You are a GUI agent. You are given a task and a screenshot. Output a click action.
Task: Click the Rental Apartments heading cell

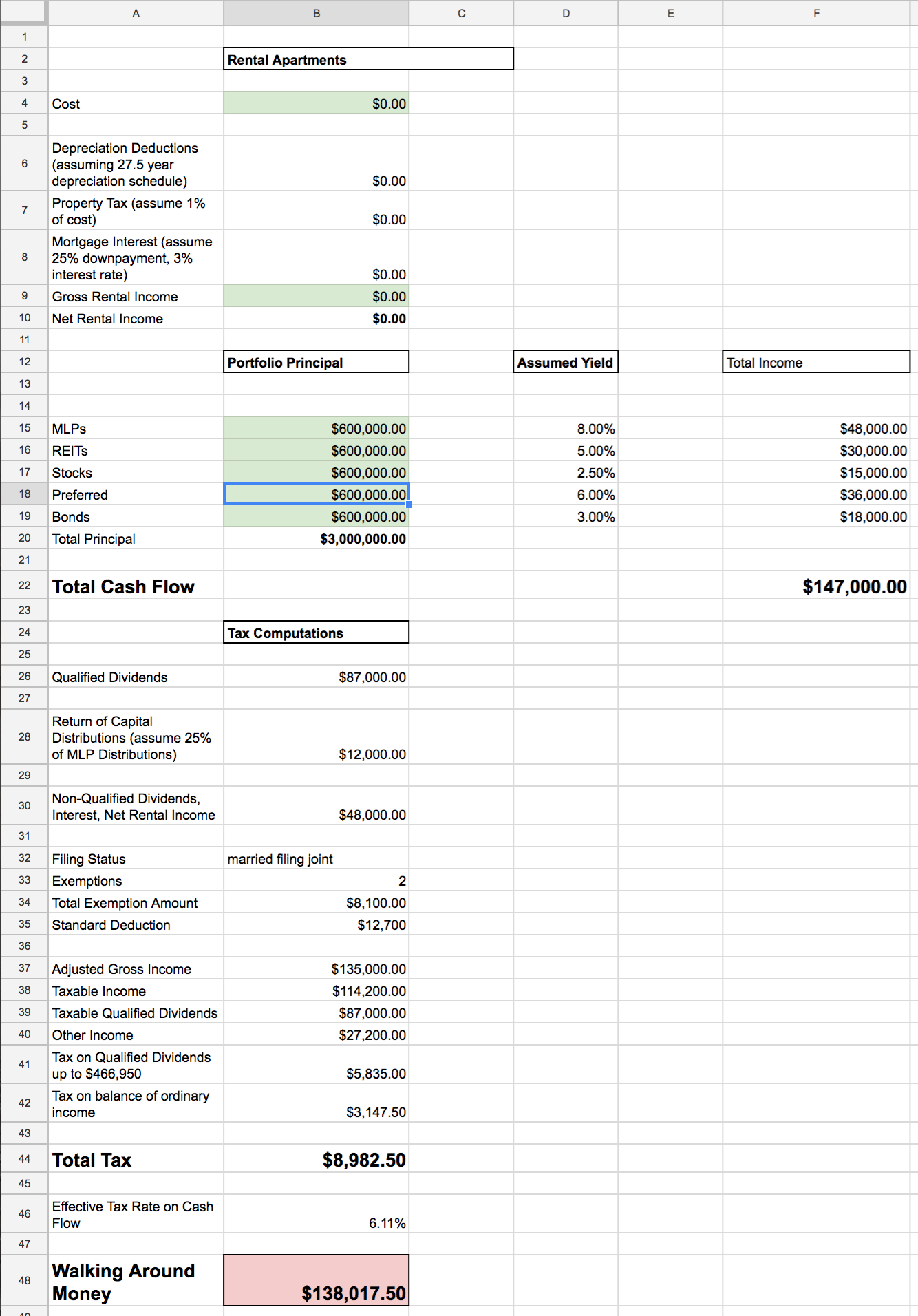pyautogui.click(x=368, y=59)
